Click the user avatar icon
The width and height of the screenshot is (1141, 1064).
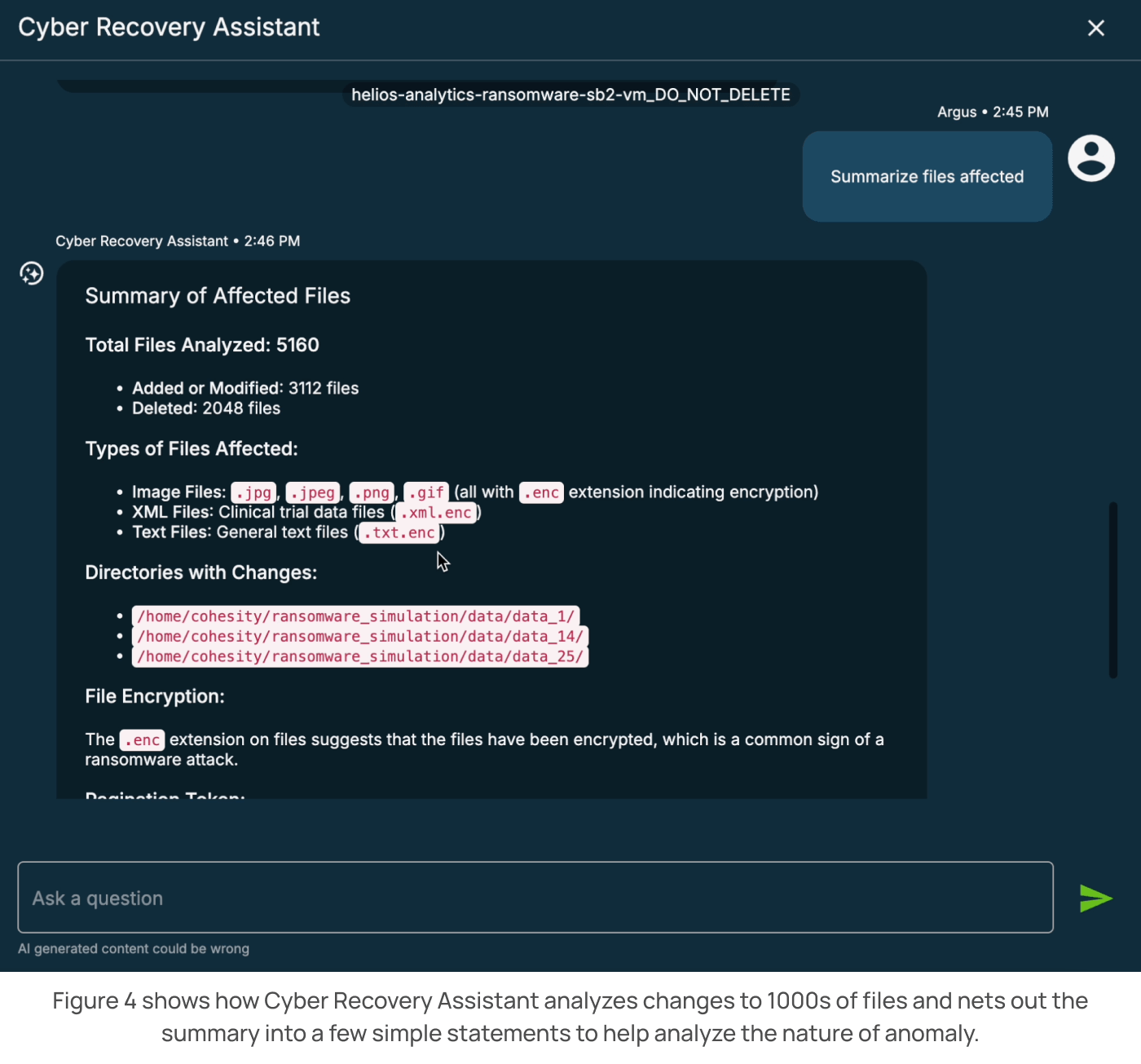point(1091,158)
